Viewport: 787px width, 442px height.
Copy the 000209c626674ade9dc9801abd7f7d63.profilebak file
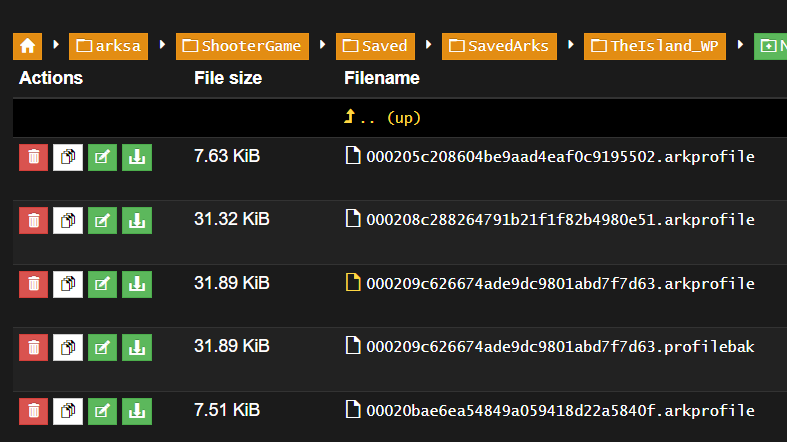point(68,347)
